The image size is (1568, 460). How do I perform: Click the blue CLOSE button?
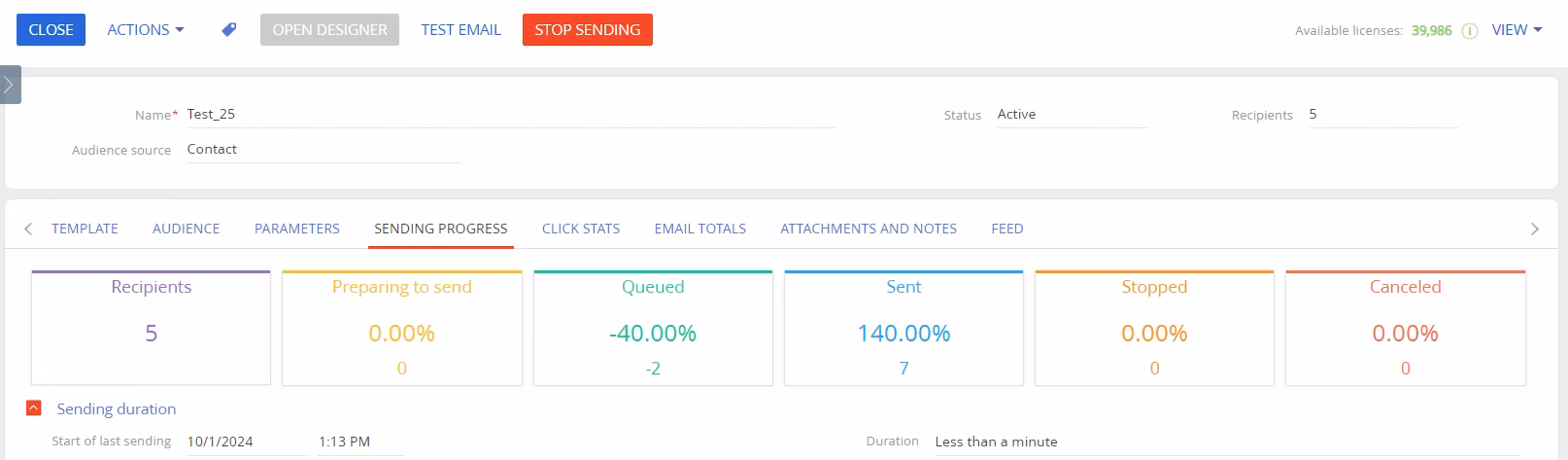point(51,30)
